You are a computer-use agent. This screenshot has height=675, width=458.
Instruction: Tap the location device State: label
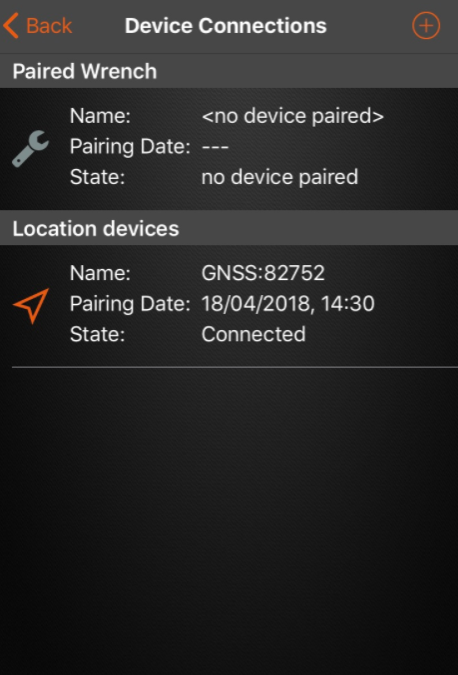coord(97,334)
